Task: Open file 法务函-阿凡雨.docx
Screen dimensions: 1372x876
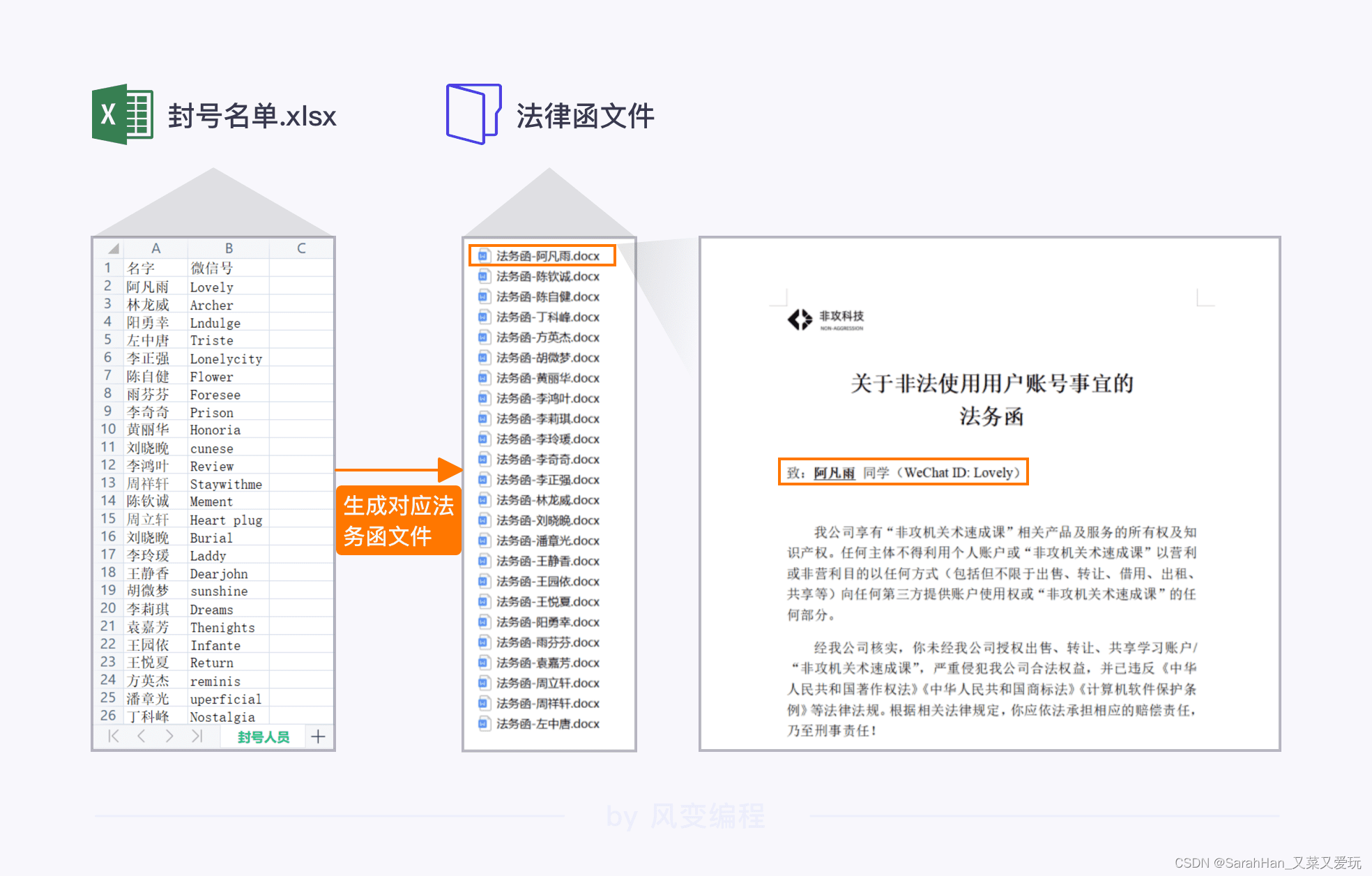Action: (547, 256)
